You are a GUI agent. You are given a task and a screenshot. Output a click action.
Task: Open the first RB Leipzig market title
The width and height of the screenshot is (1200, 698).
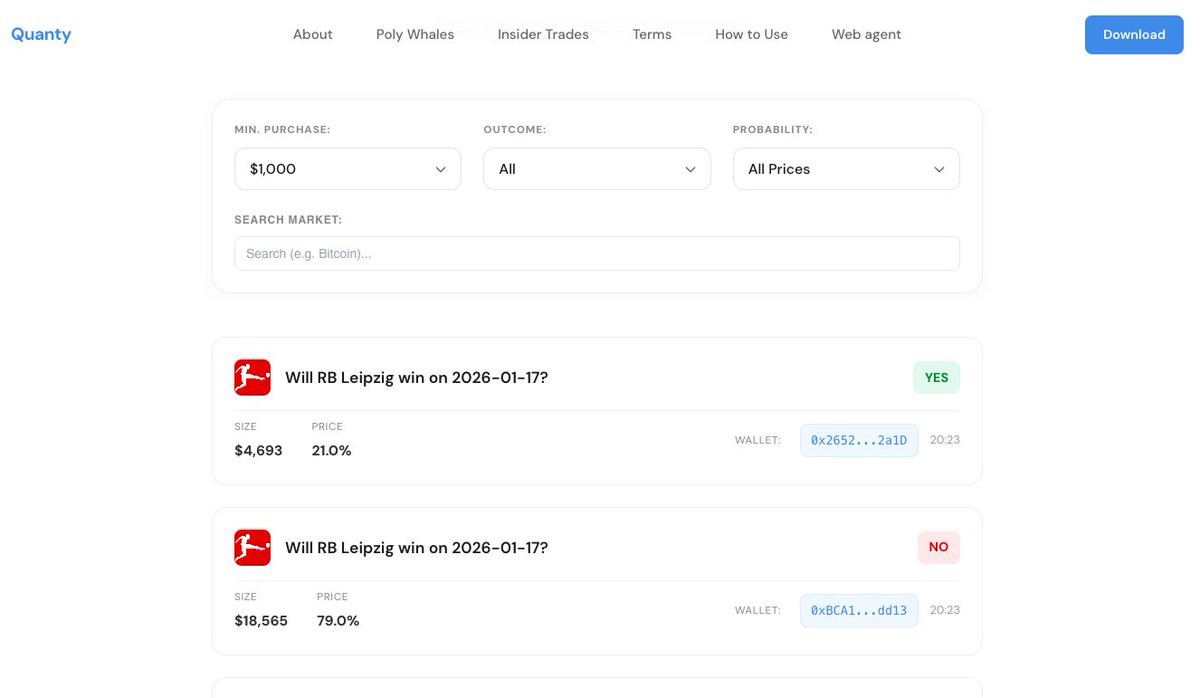[x=416, y=378]
